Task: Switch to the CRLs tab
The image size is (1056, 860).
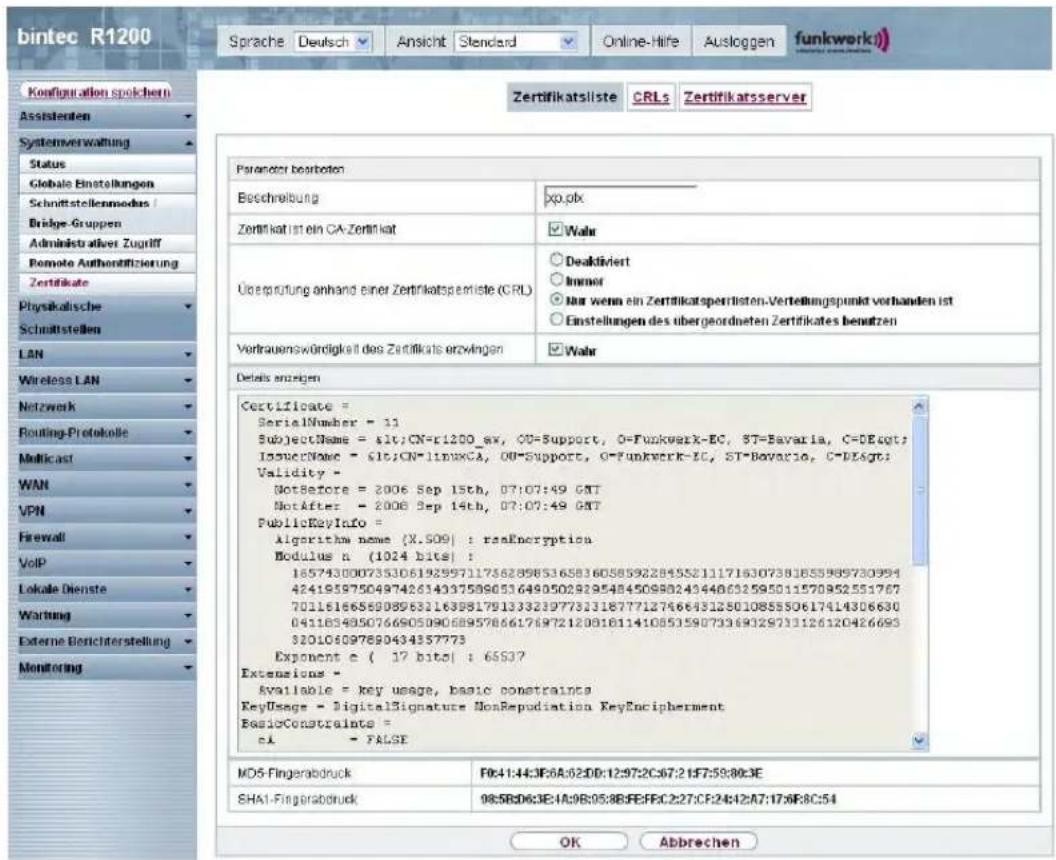Action: pyautogui.click(x=651, y=97)
